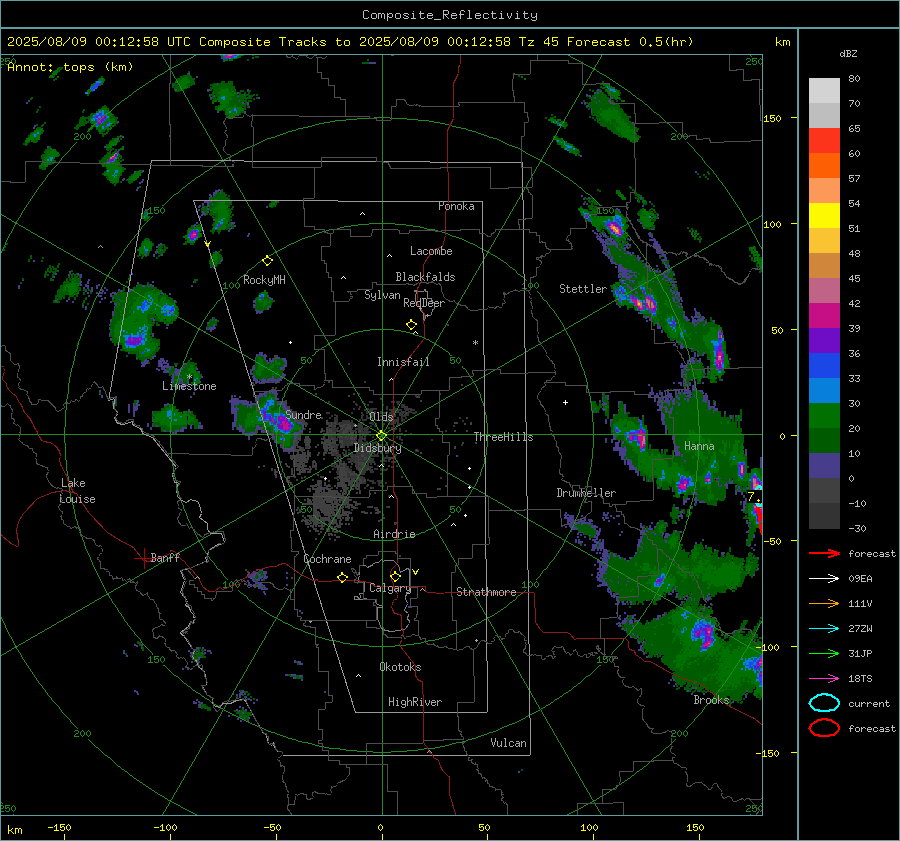Click the yellow diamond marker above Calgary
This screenshot has width=900, height=841.
coord(395,576)
